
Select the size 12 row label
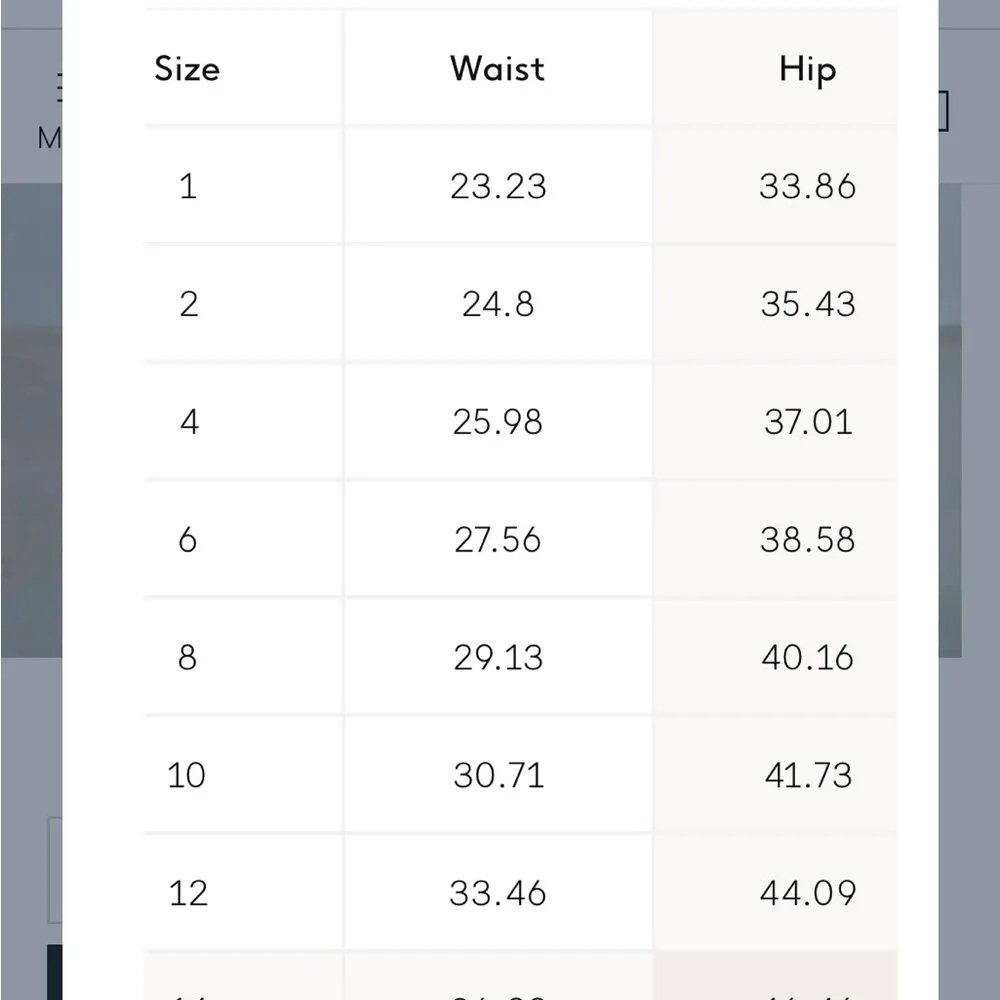[x=188, y=892]
